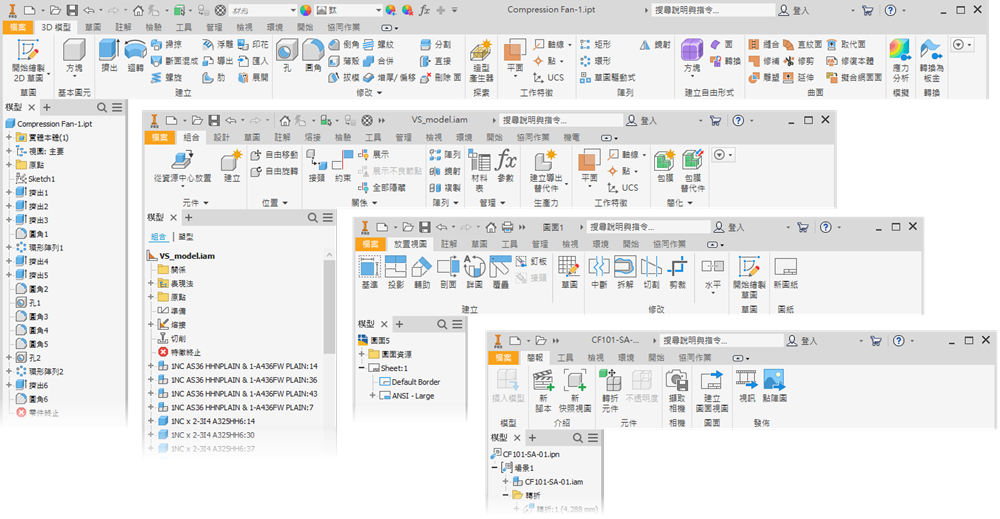Expand the 擠出1 feature node in tree
The image size is (1000, 519).
click(x=9, y=193)
